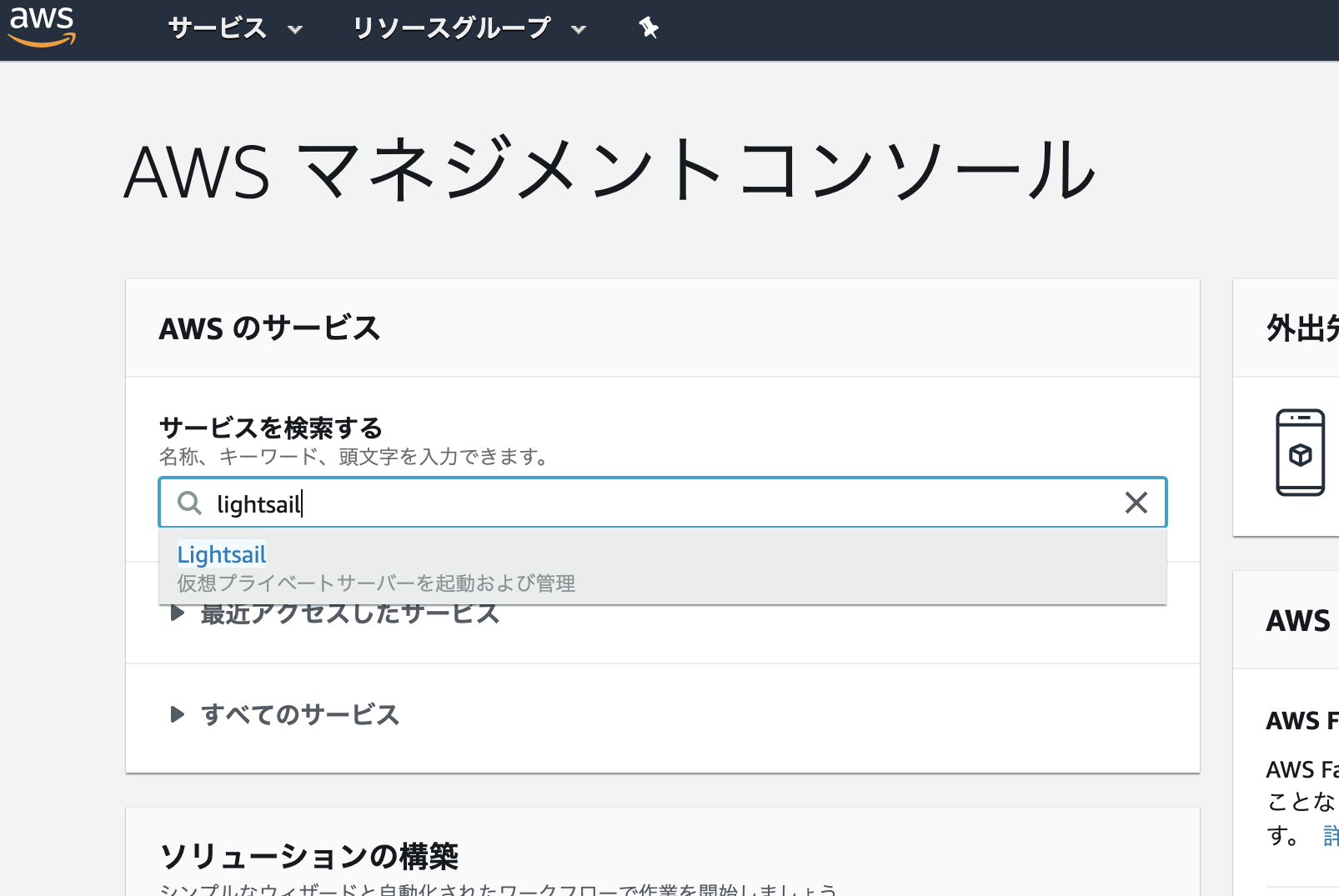1339x896 pixels.
Task: Click the AWS マネジメントコンソール page title
Action: click(609, 171)
